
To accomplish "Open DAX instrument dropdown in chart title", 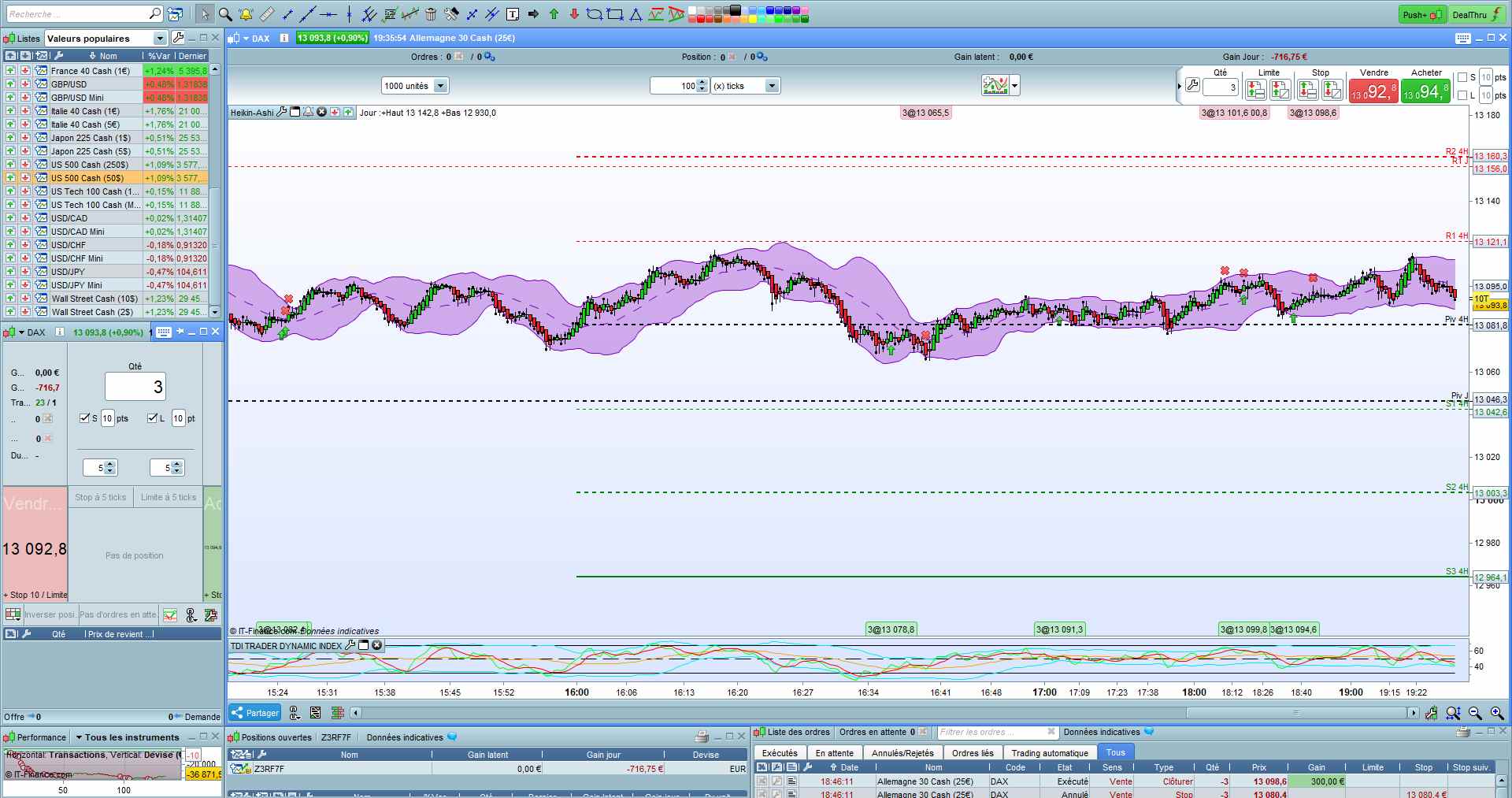I will click(246, 38).
